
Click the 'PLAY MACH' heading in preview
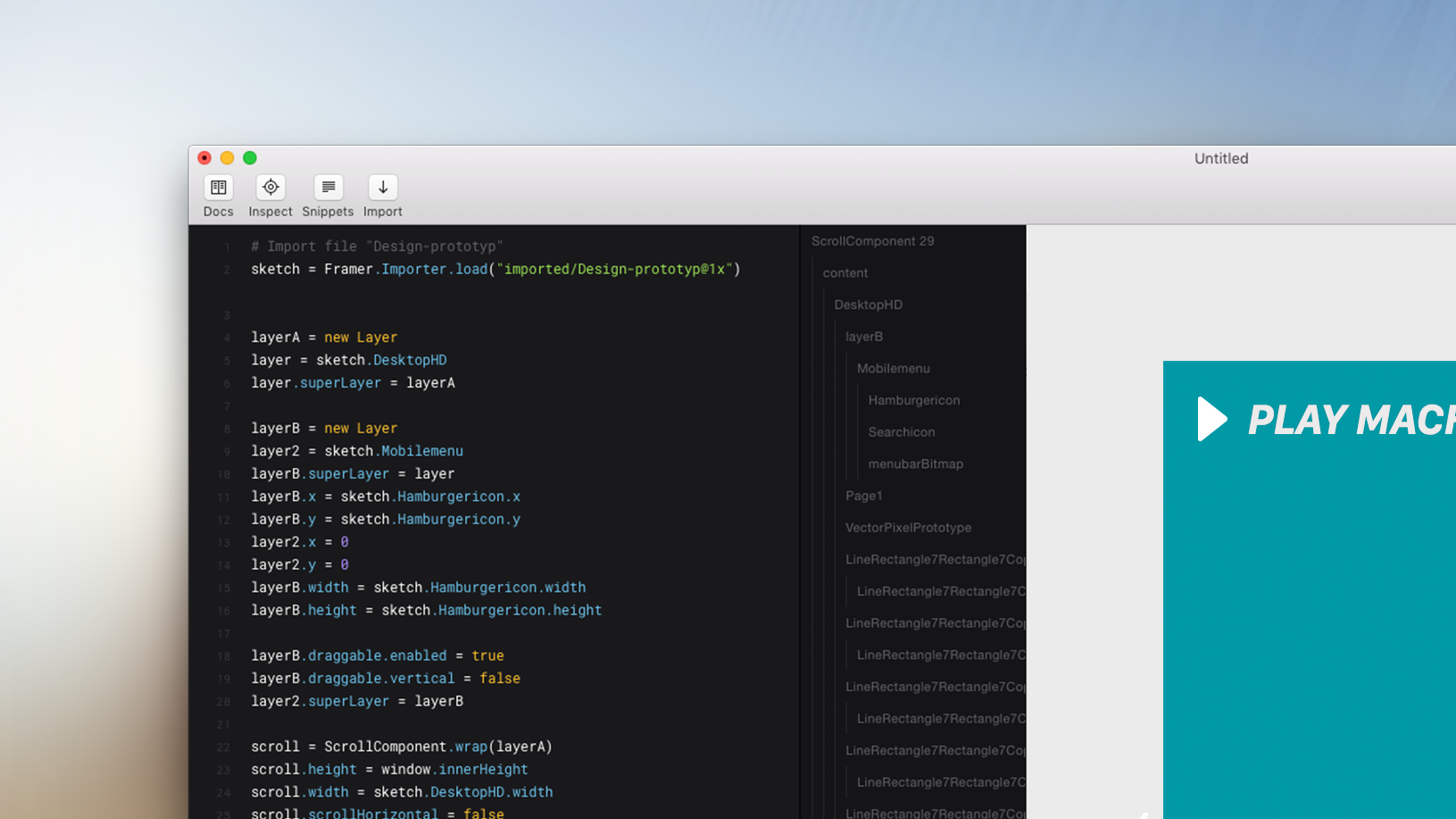coord(1352,420)
